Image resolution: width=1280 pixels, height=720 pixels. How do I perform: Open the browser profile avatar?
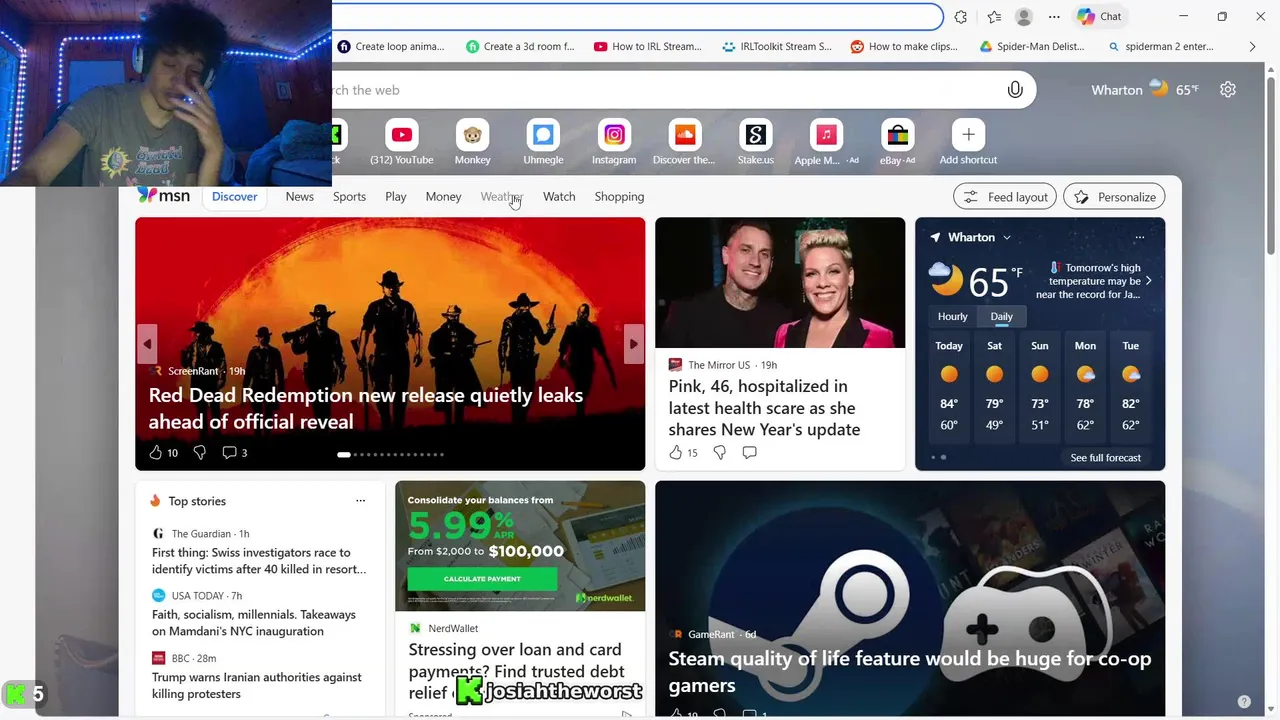(1024, 17)
